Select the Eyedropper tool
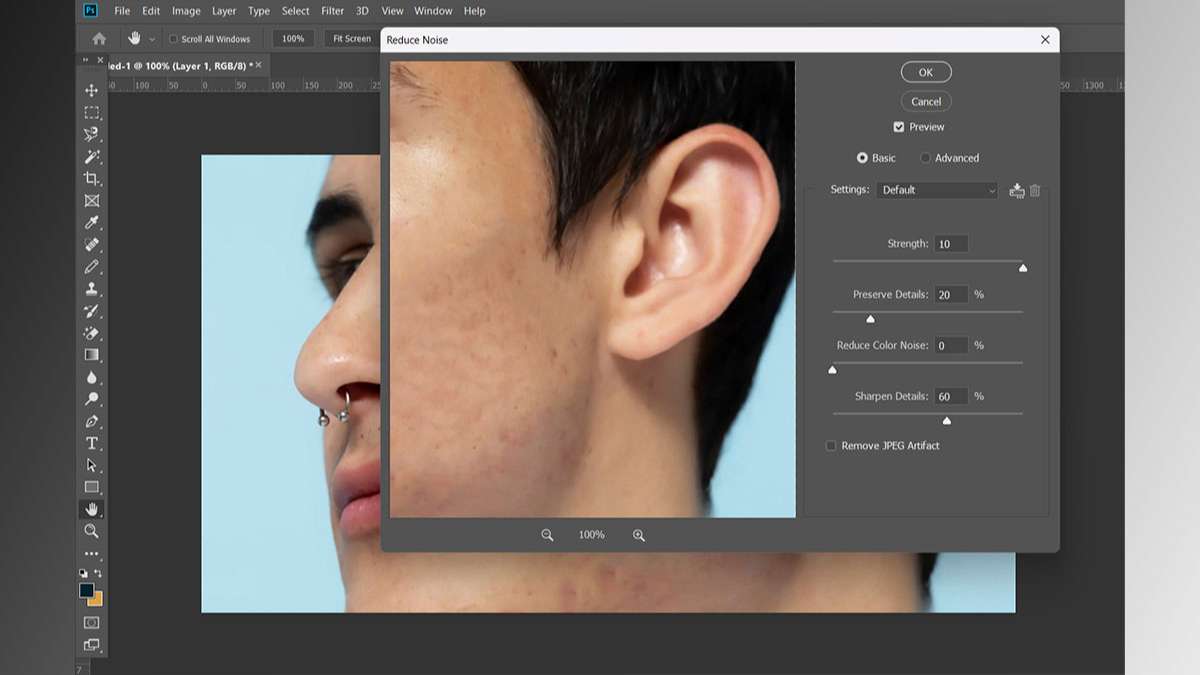The height and width of the screenshot is (675, 1200). click(x=92, y=223)
